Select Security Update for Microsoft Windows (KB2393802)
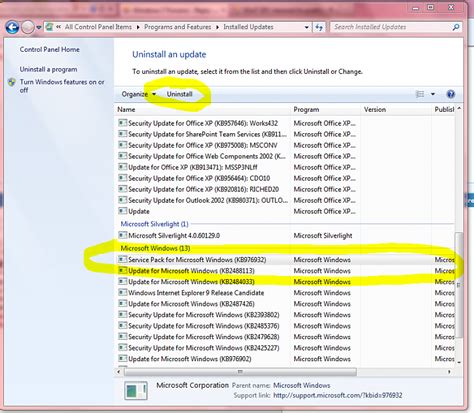The width and height of the screenshot is (474, 413). tap(204, 315)
